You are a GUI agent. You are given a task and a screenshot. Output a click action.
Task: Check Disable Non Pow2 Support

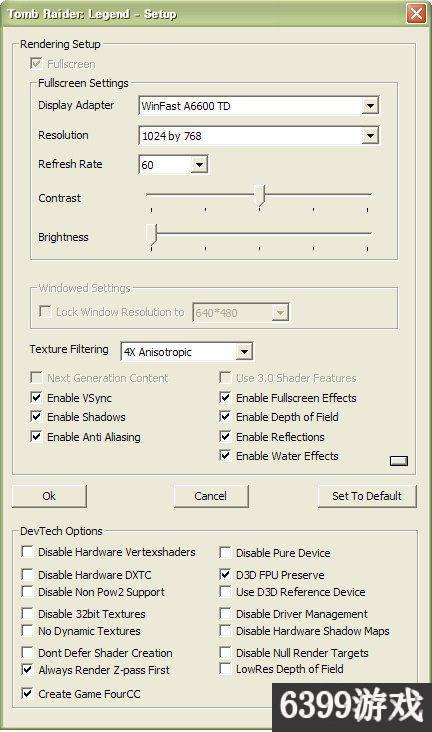(27, 591)
